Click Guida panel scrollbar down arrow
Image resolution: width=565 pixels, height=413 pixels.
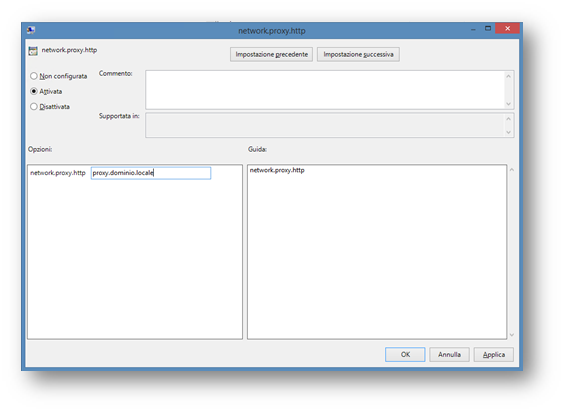(x=512, y=335)
